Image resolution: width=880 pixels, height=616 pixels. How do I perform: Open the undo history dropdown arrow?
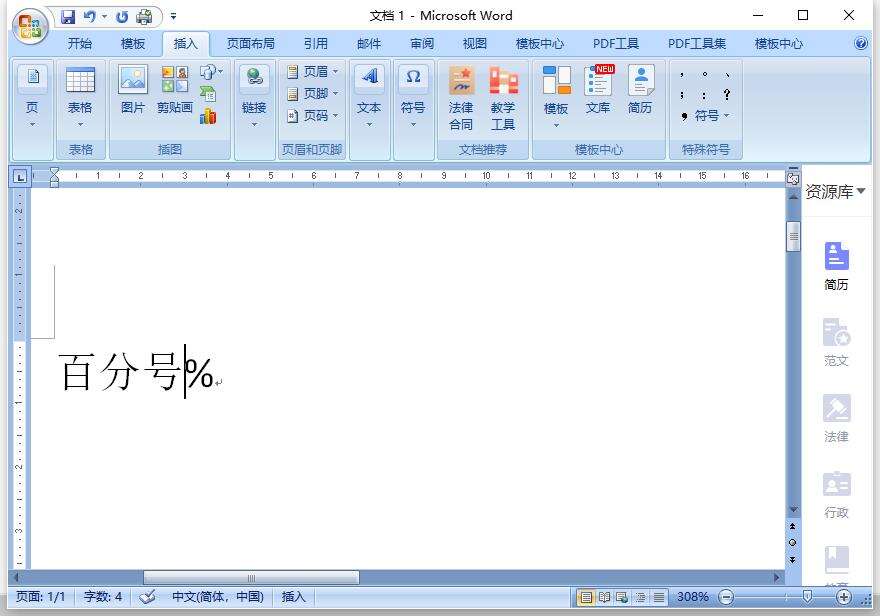coord(104,17)
